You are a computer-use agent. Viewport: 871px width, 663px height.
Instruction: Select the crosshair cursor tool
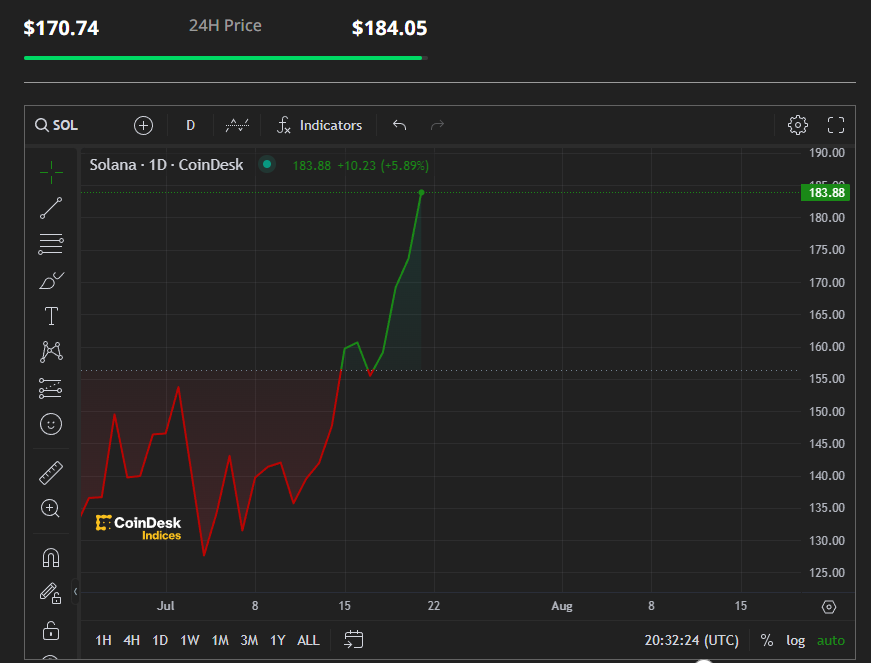point(51,172)
